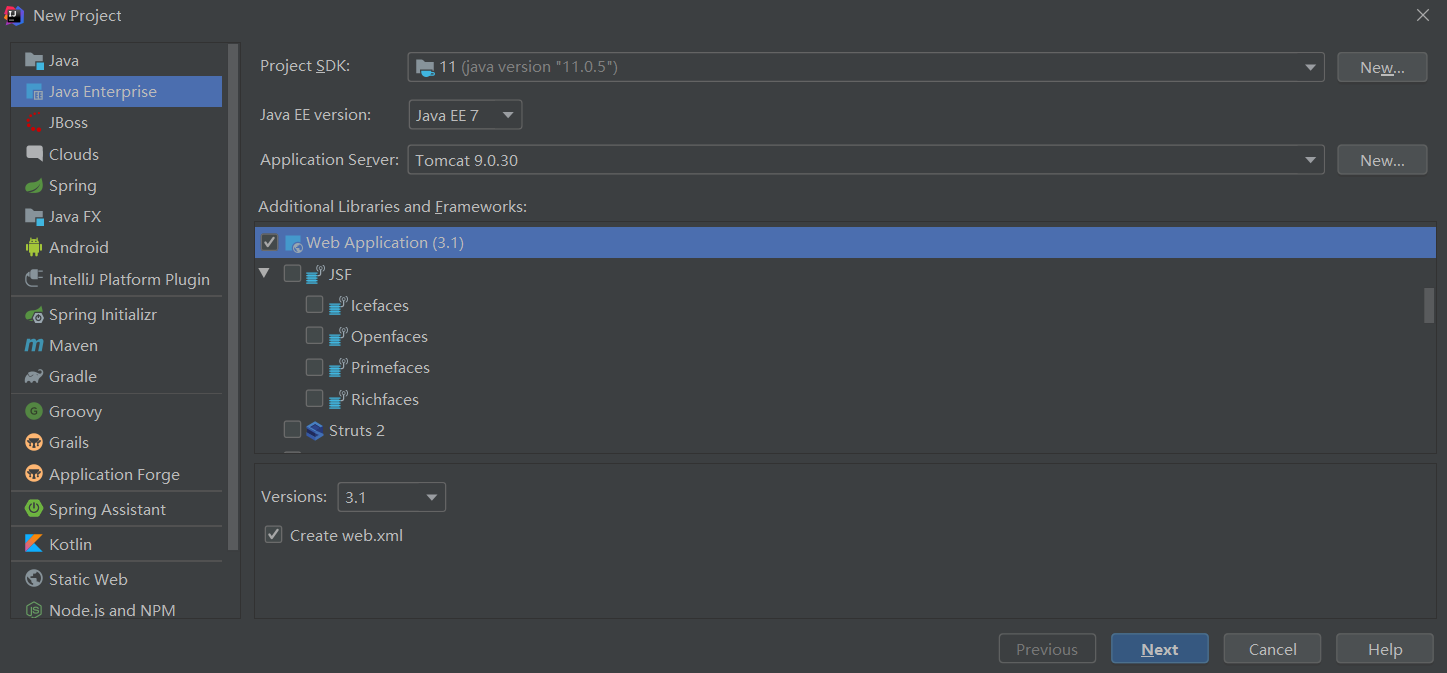The width and height of the screenshot is (1447, 673).
Task: Click the IntelliJ Platform Plugin icon
Action: point(34,279)
